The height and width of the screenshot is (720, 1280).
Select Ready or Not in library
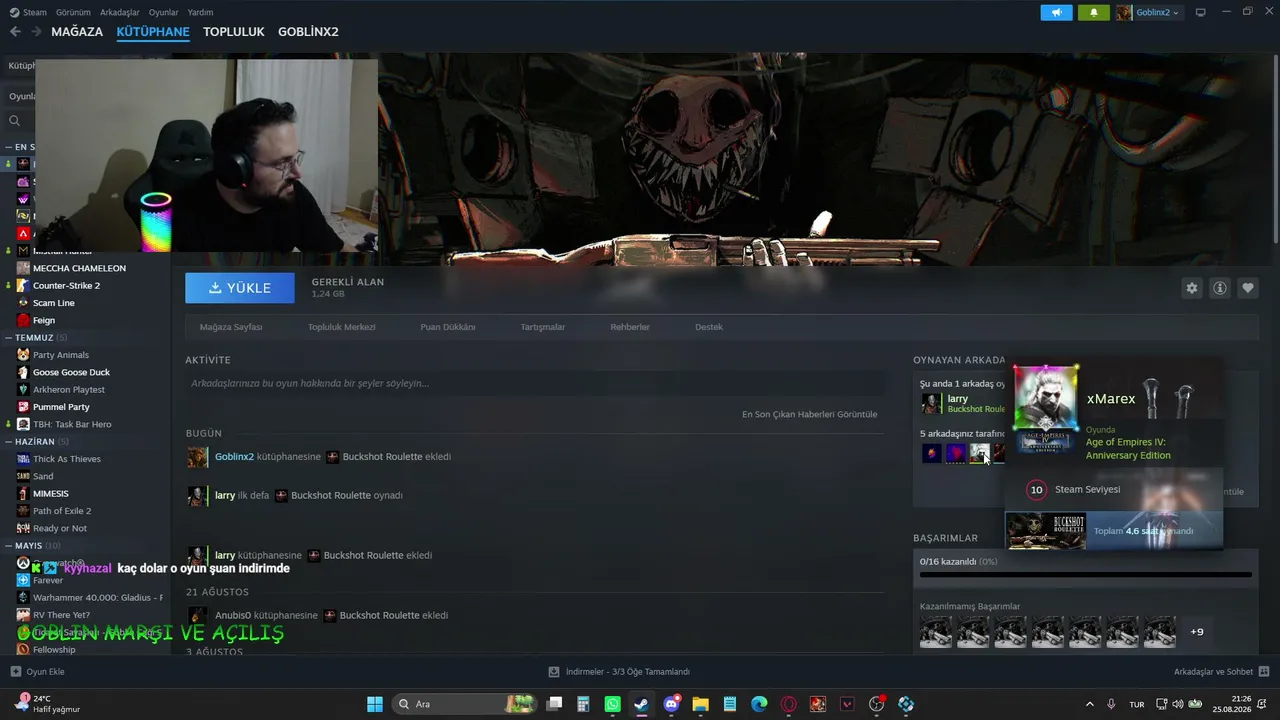(60, 528)
